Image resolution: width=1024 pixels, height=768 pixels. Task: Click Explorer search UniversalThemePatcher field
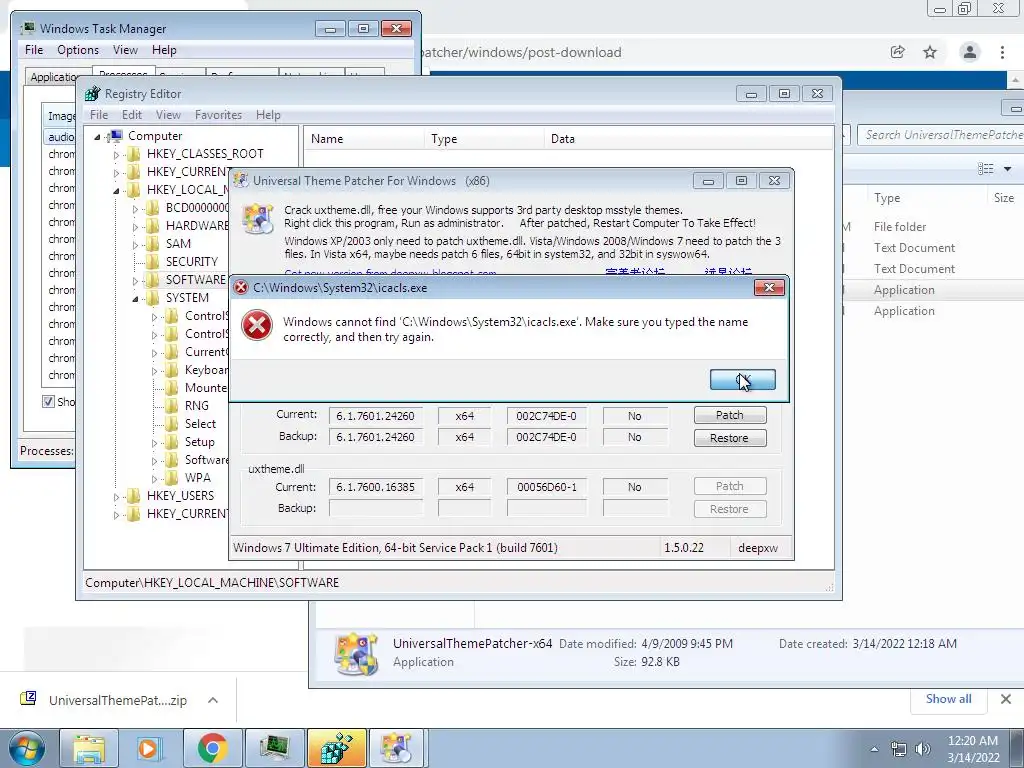(940, 135)
